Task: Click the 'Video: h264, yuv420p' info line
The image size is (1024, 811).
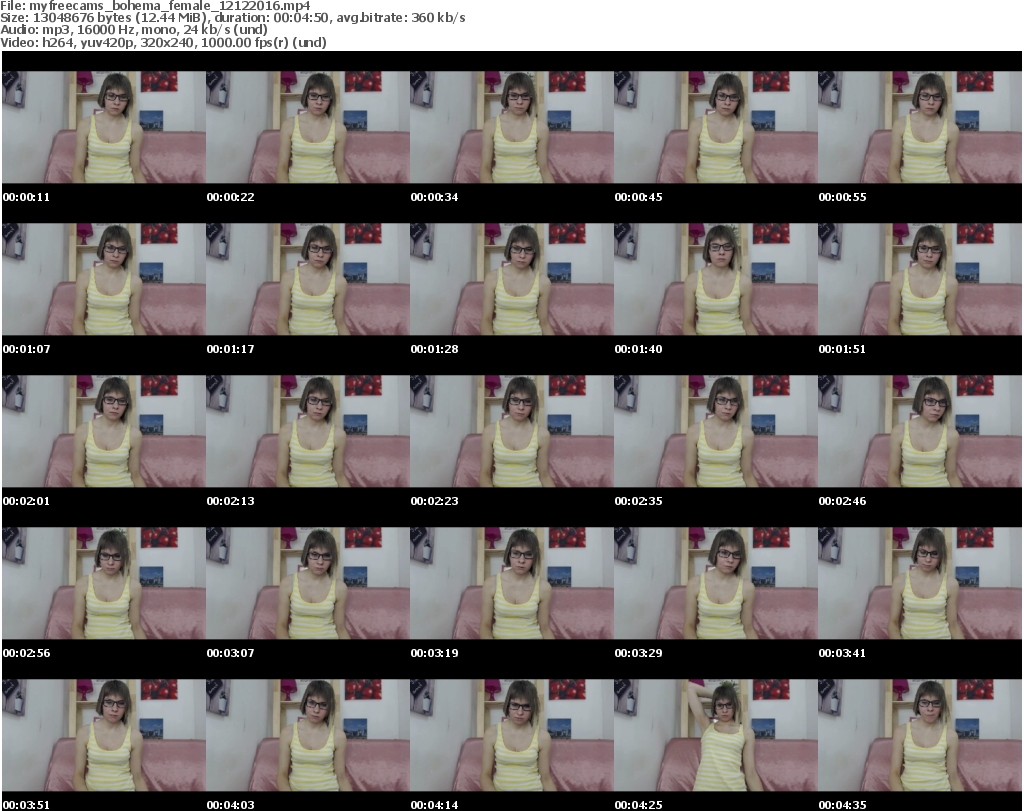Action: coord(163,42)
